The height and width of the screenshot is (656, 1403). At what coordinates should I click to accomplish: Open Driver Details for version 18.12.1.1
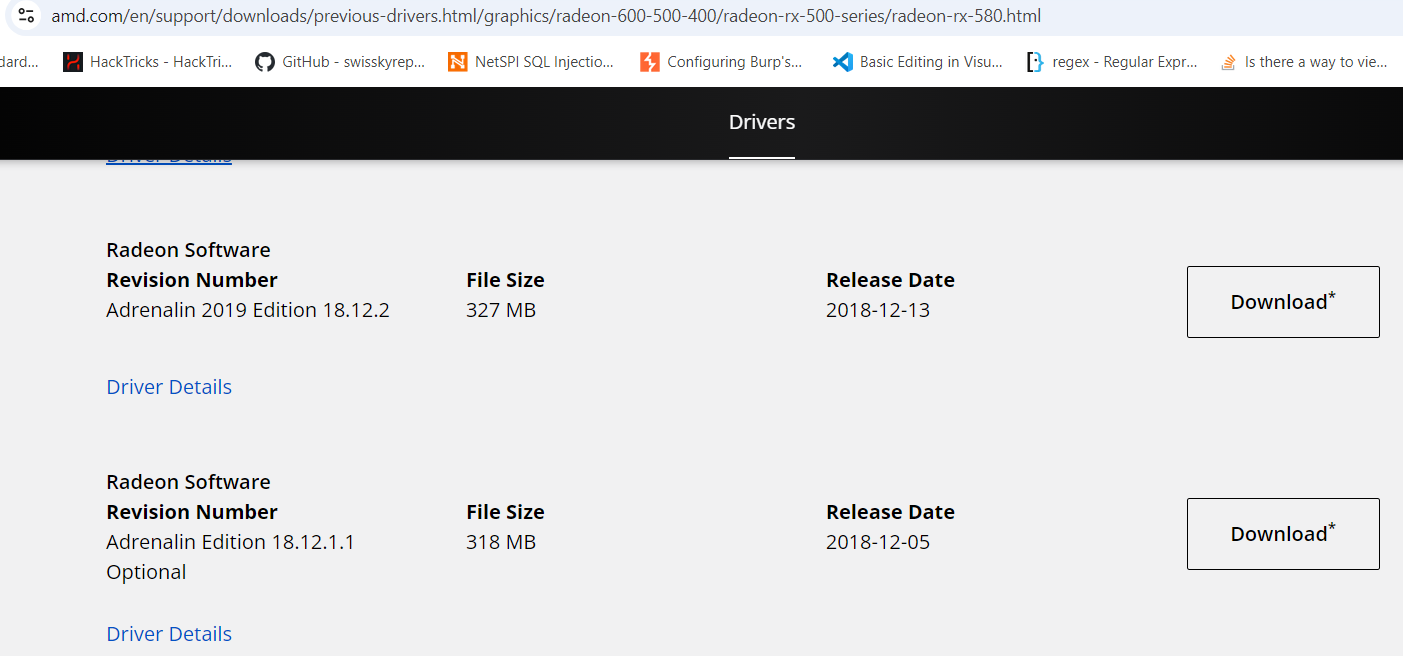(169, 634)
